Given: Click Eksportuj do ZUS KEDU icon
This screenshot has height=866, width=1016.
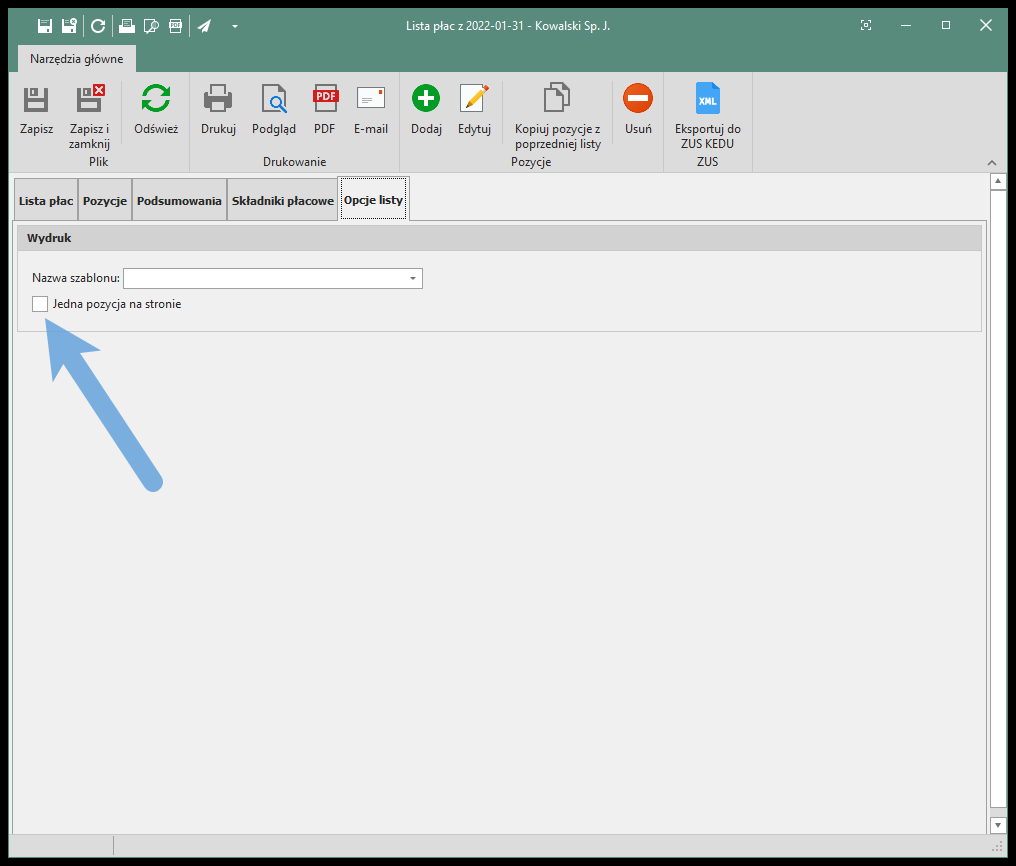Looking at the screenshot, I should (708, 99).
